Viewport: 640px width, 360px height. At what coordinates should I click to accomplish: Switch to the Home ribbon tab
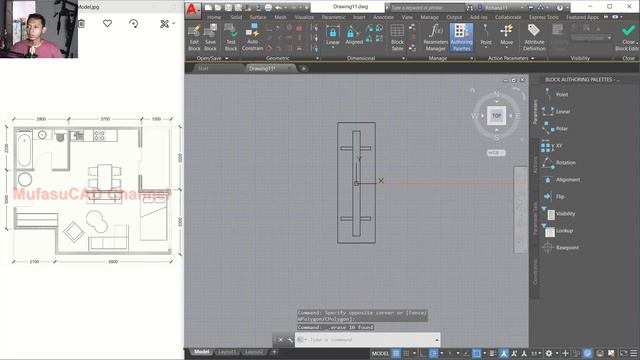[214, 17]
